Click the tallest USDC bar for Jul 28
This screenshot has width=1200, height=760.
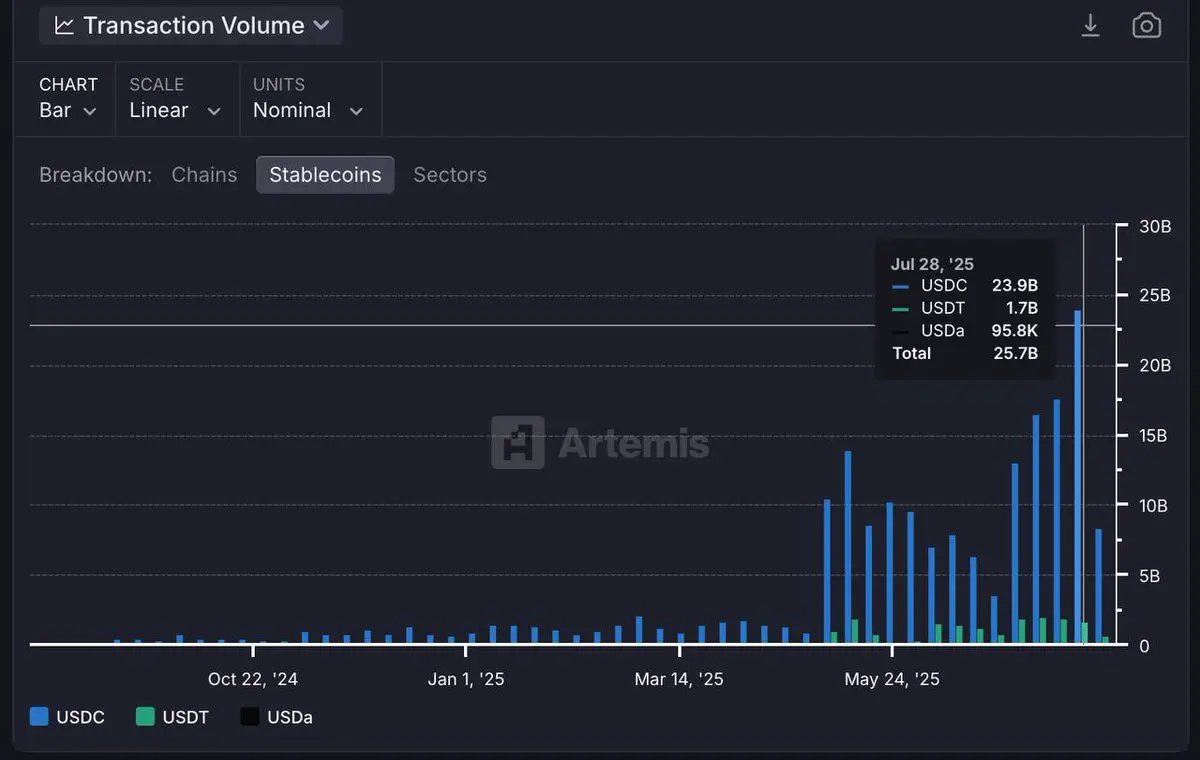point(1077,477)
